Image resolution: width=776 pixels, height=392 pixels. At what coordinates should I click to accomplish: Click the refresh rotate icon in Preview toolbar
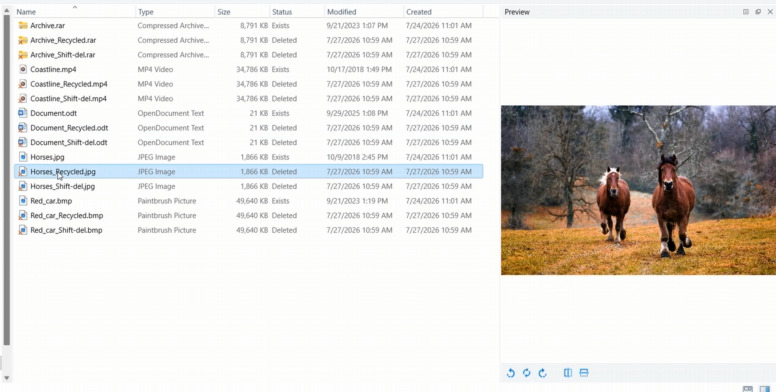(x=527, y=373)
